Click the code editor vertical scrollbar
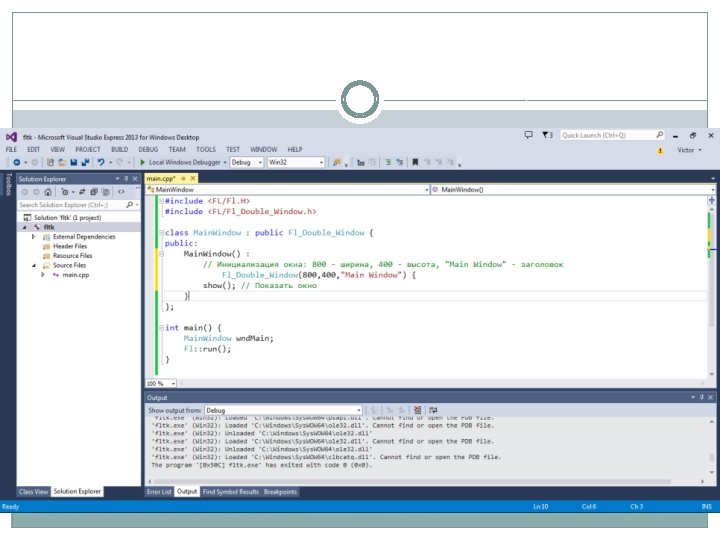The height and width of the screenshot is (540, 720). [x=712, y=290]
